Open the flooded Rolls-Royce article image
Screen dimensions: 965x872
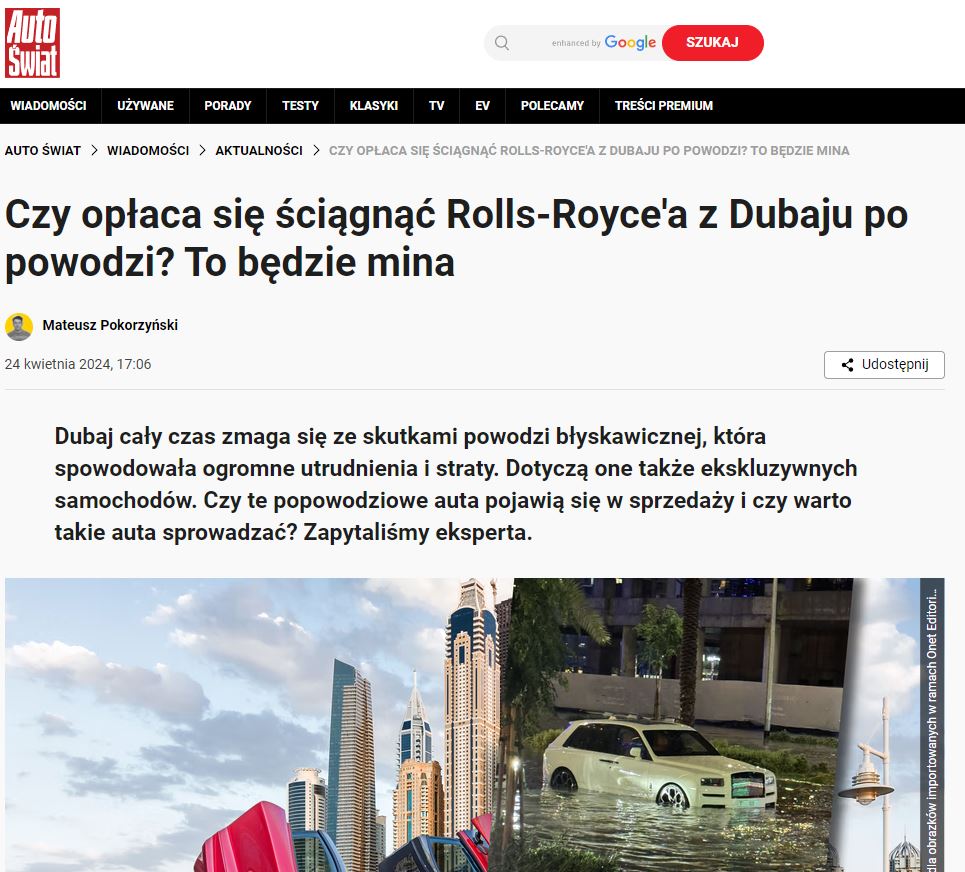[474, 725]
